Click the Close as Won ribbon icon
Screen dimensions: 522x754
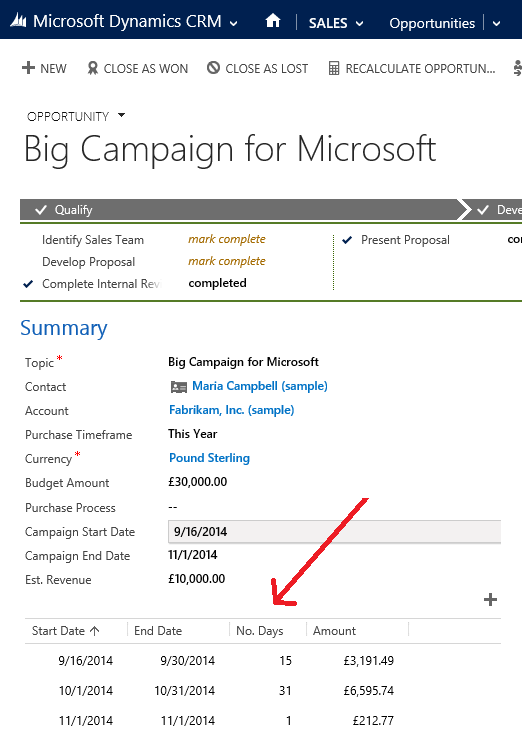[x=93, y=68]
